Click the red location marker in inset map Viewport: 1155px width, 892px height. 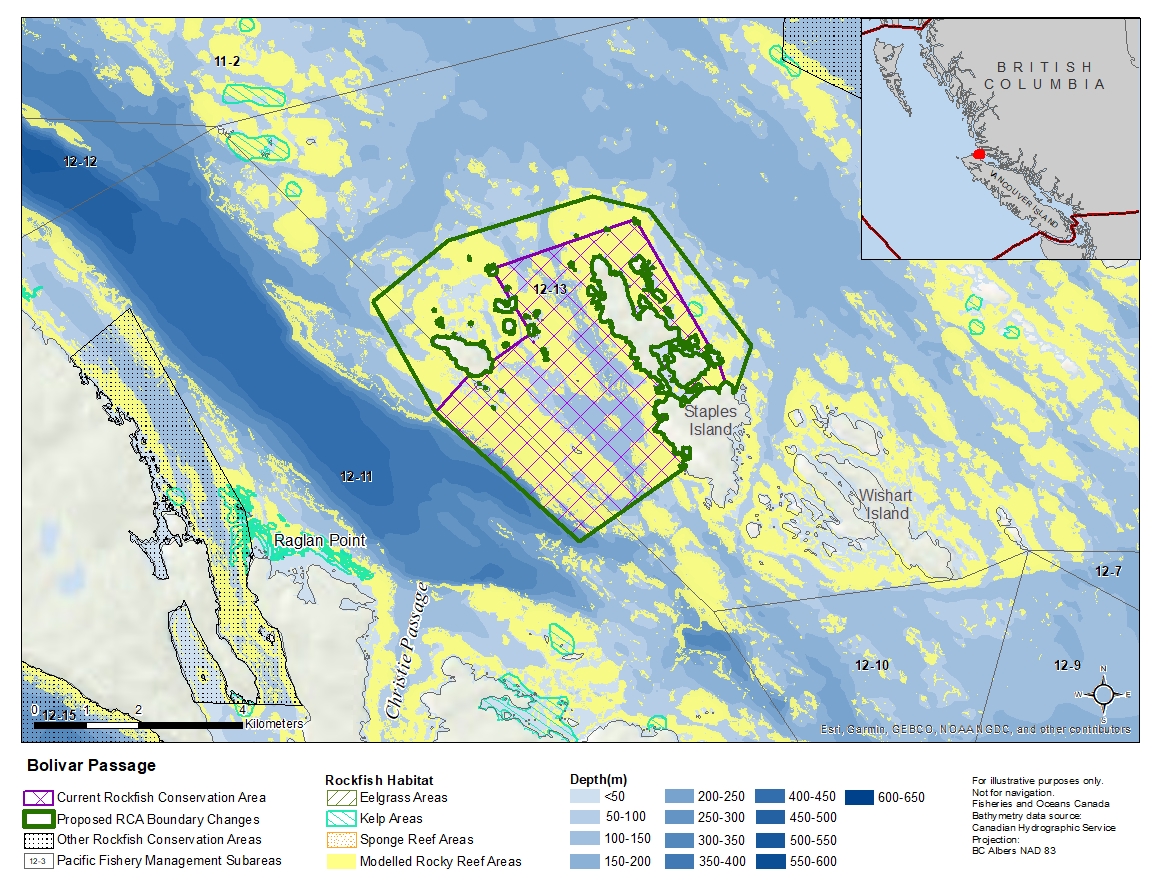[977, 154]
